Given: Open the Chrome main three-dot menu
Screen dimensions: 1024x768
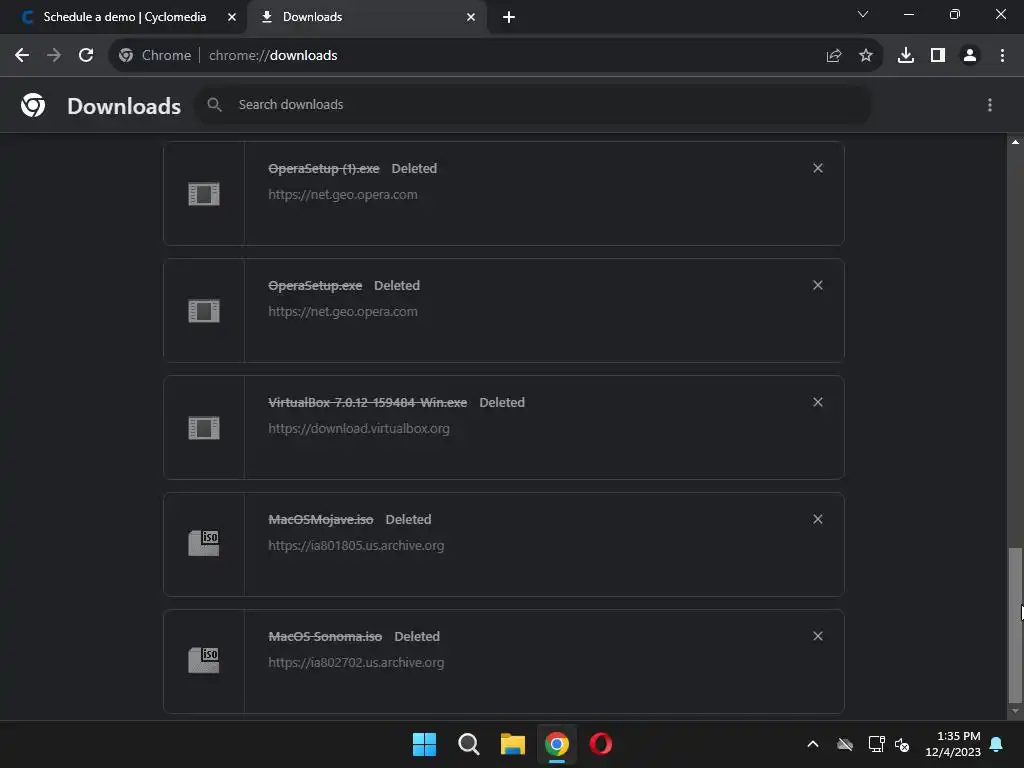Looking at the screenshot, I should coord(1002,56).
